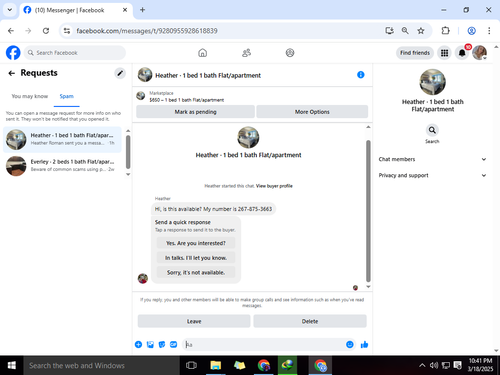Click the Leave button
The width and height of the screenshot is (500, 375).
coord(194,321)
